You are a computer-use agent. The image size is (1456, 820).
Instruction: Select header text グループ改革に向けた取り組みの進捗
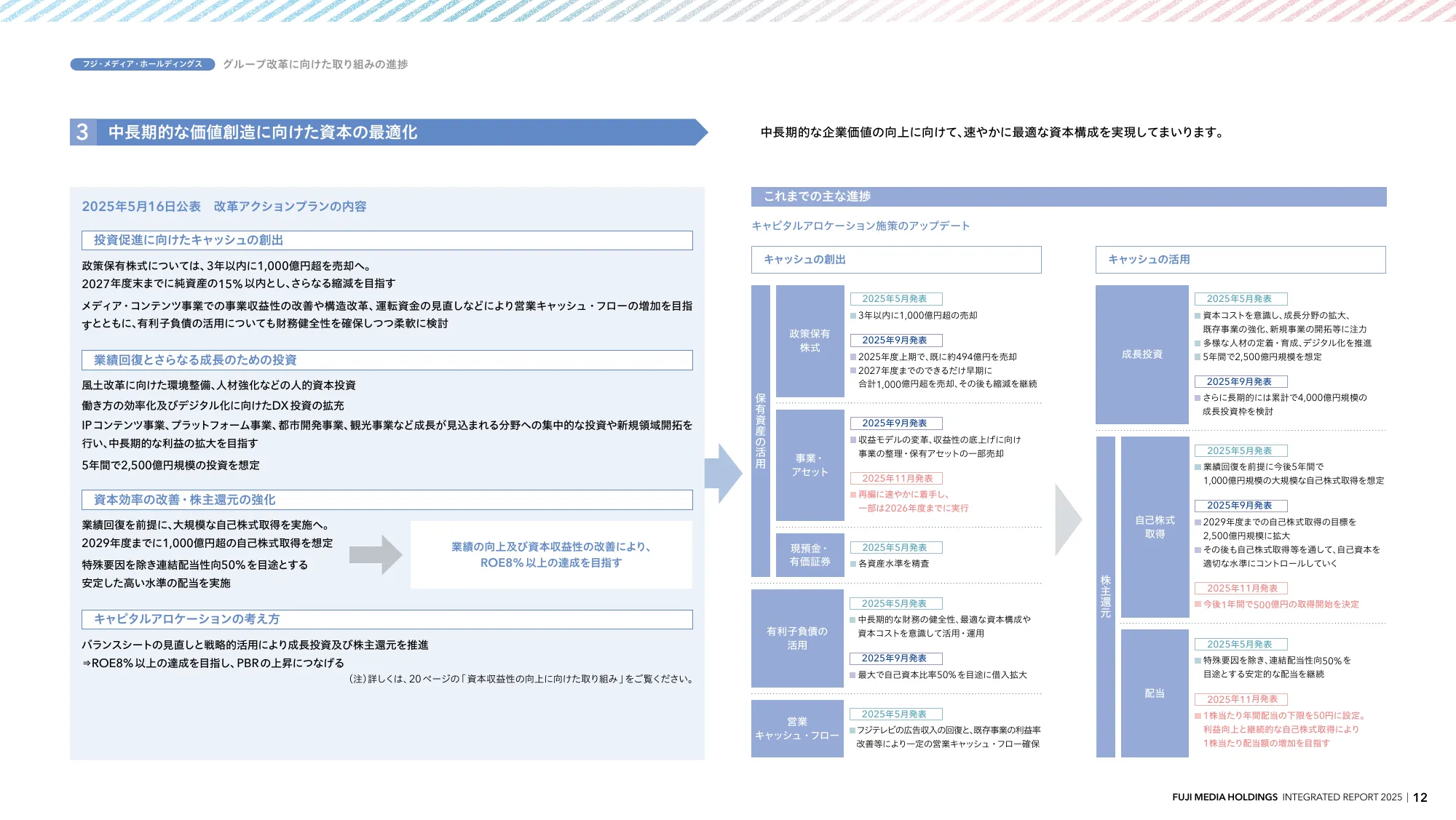click(x=315, y=64)
